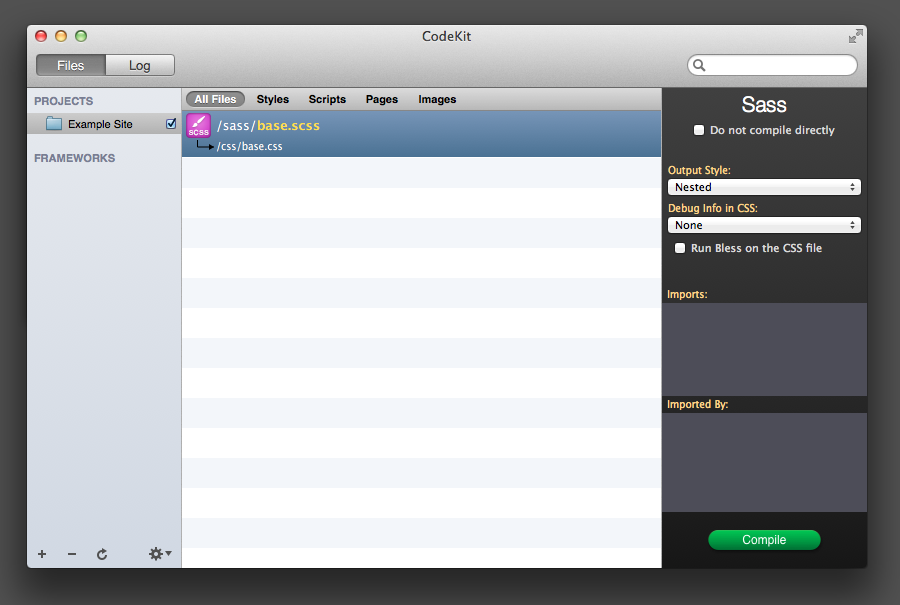The image size is (900, 605).
Task: Close the CodeKit window
Action: [41, 36]
